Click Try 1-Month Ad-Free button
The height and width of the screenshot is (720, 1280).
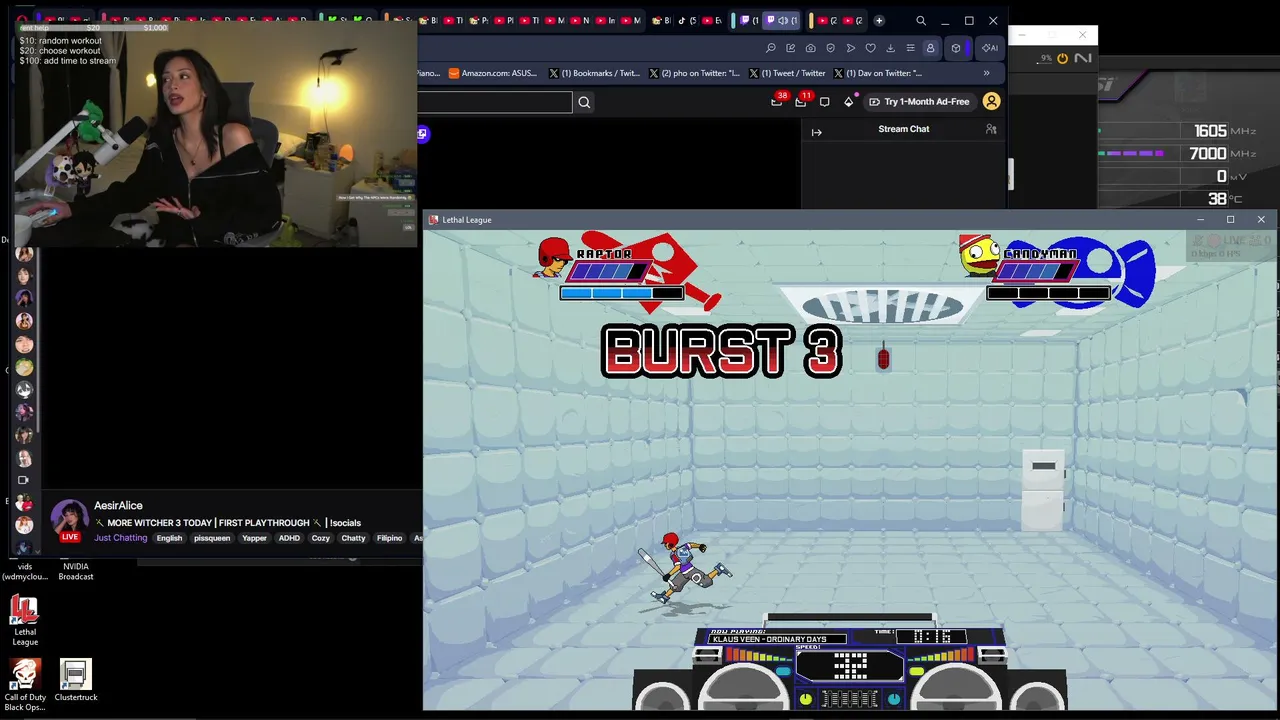tap(919, 102)
